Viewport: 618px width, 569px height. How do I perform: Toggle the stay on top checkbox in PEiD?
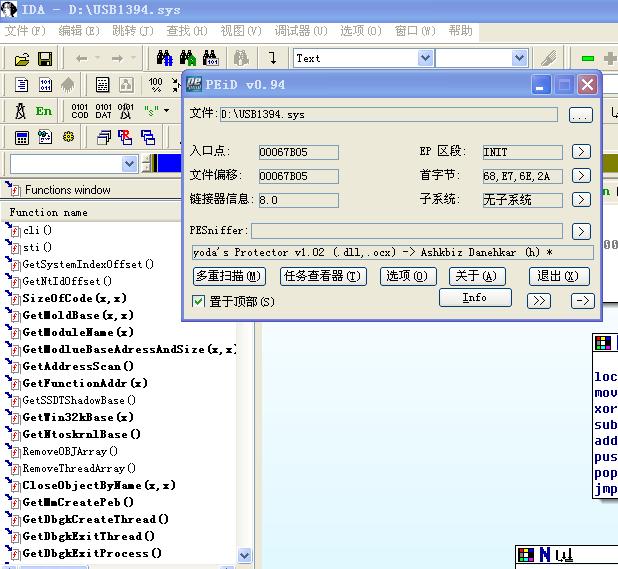click(198, 301)
